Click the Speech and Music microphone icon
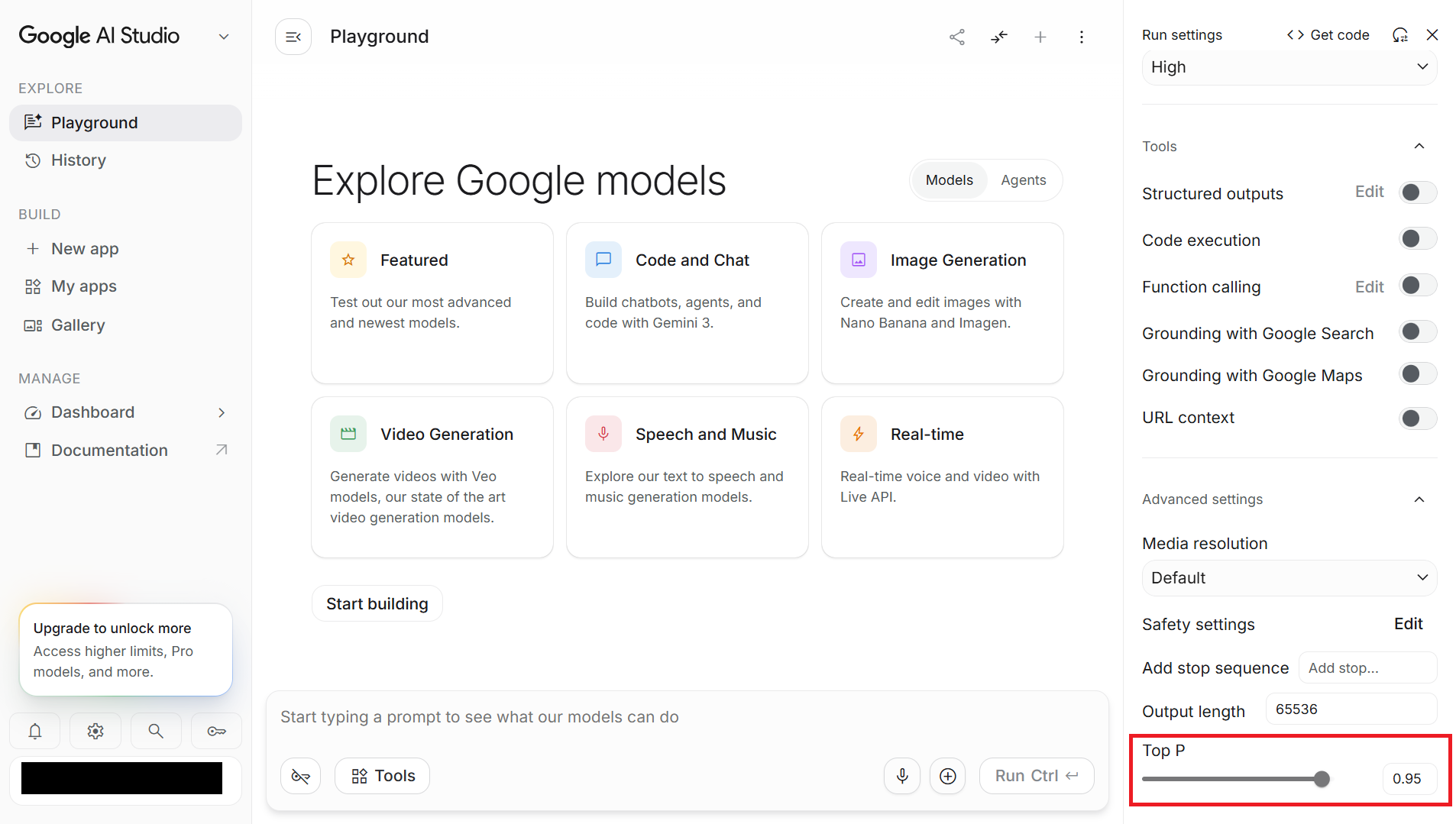This screenshot has height=824, width=1456. [603, 434]
